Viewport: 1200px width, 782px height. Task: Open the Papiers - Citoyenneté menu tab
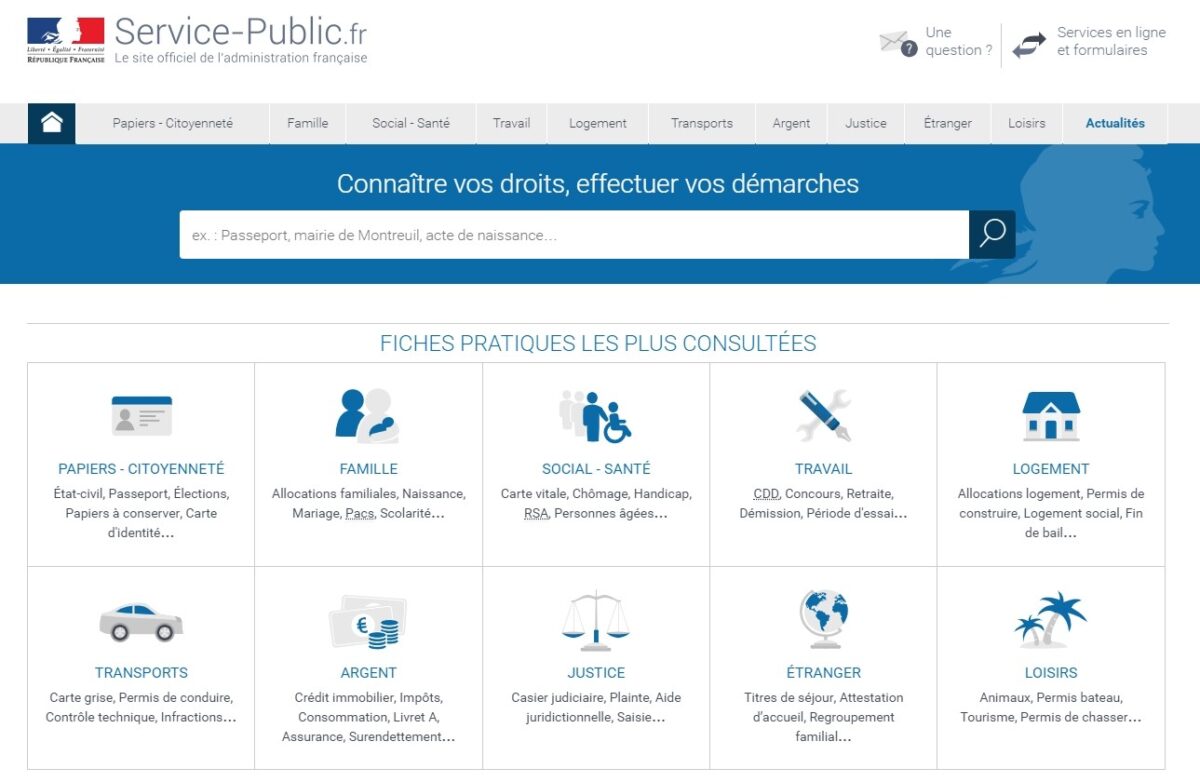[172, 123]
